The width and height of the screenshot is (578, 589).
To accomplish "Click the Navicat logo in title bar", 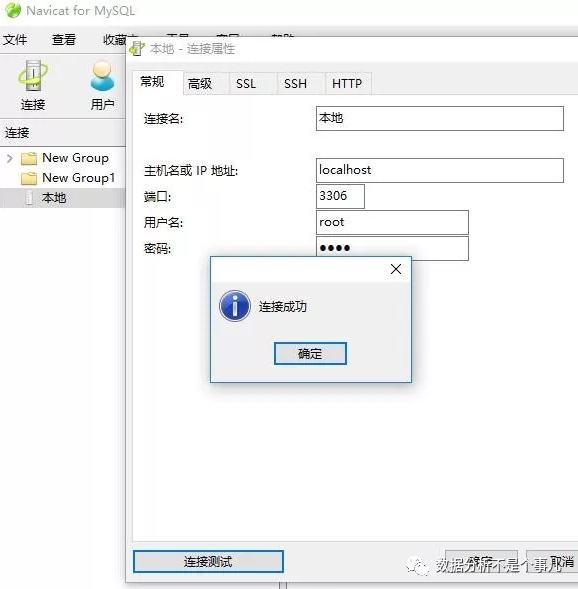I will coord(13,10).
